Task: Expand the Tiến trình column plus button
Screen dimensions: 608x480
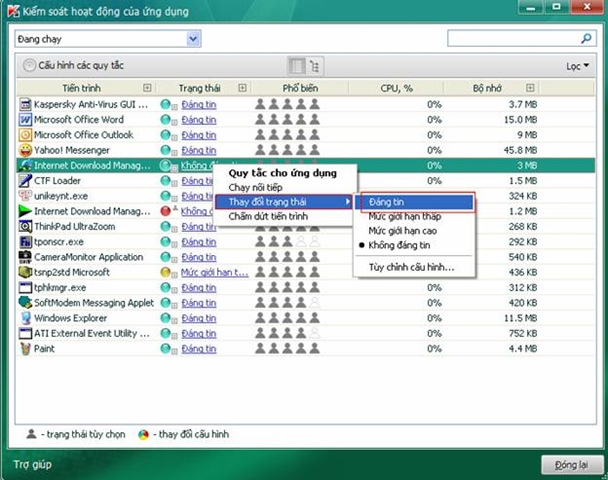Action: [147, 88]
